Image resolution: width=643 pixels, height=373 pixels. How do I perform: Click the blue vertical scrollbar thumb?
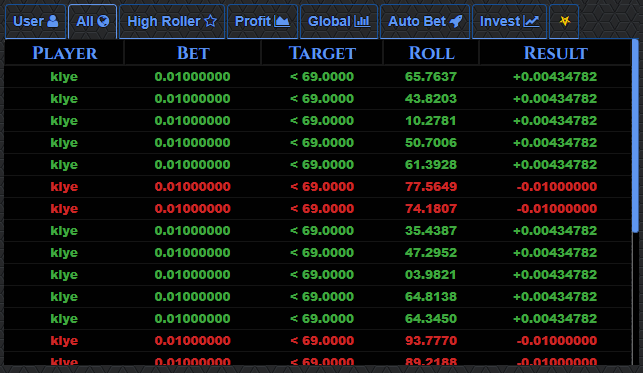tap(635, 135)
